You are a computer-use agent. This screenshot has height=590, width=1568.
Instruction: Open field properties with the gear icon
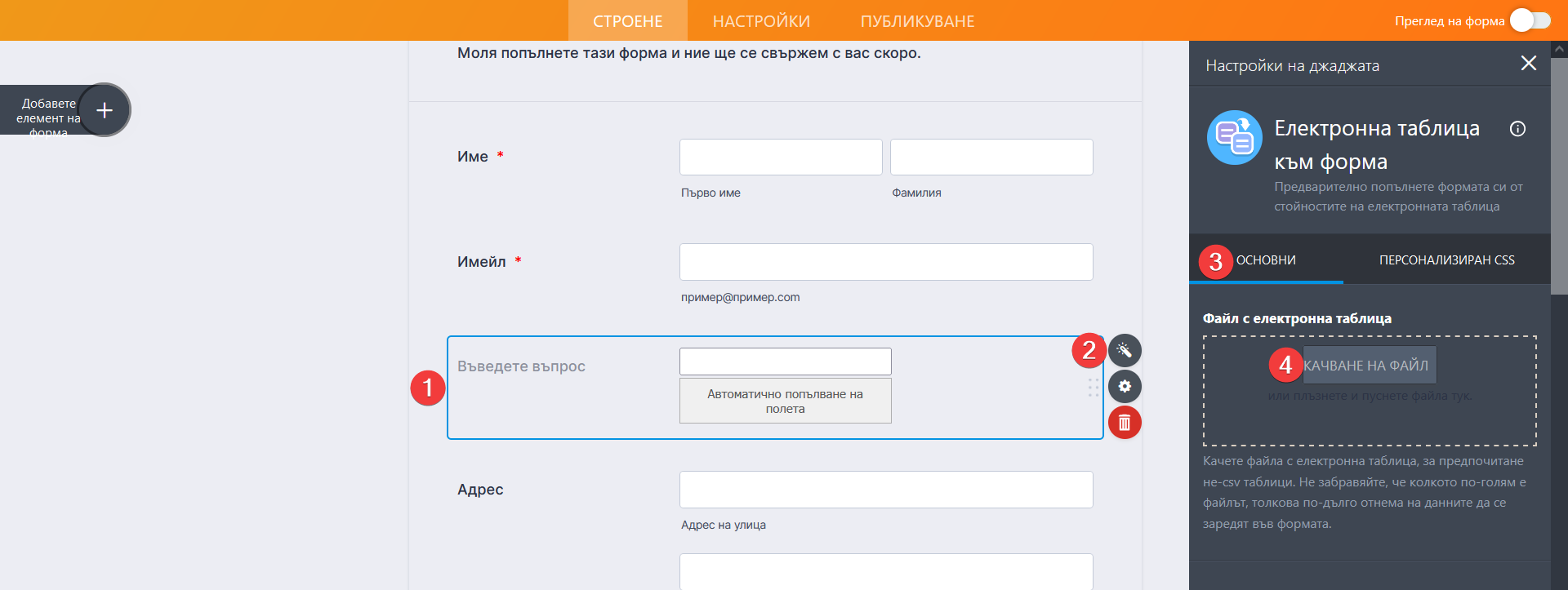click(1125, 387)
